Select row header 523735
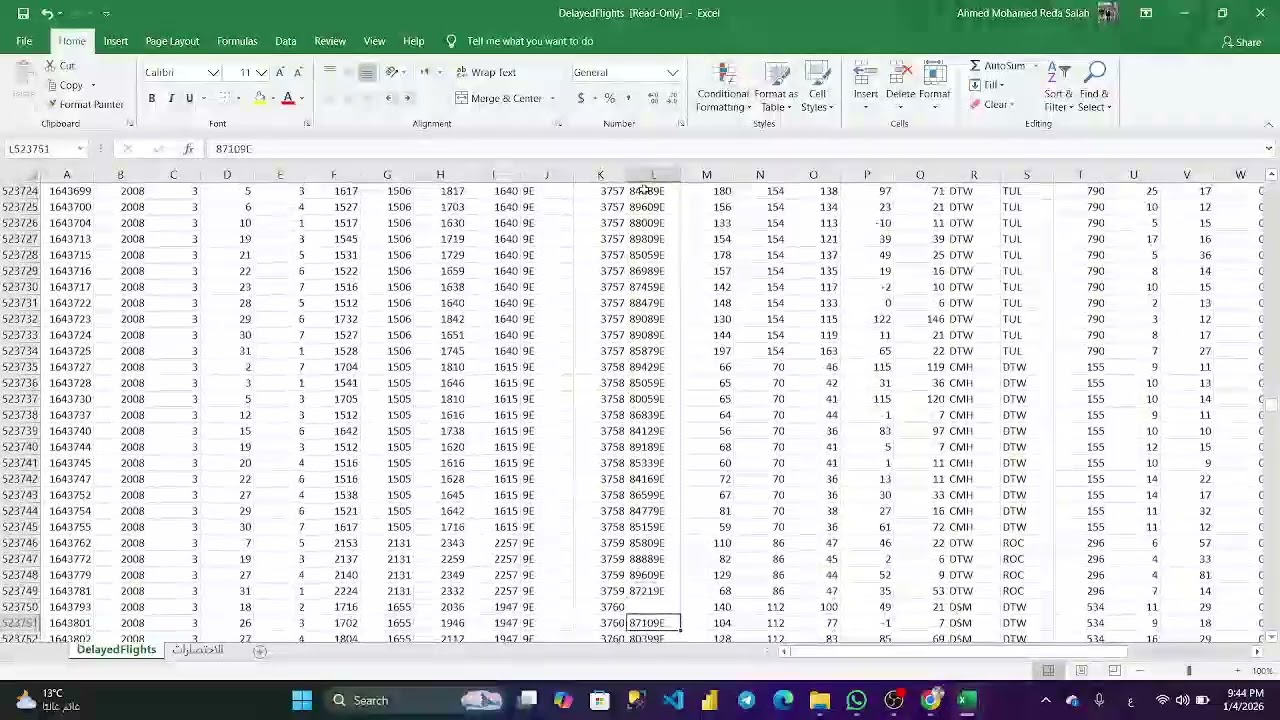Screen dimensions: 1280x720 point(20,367)
